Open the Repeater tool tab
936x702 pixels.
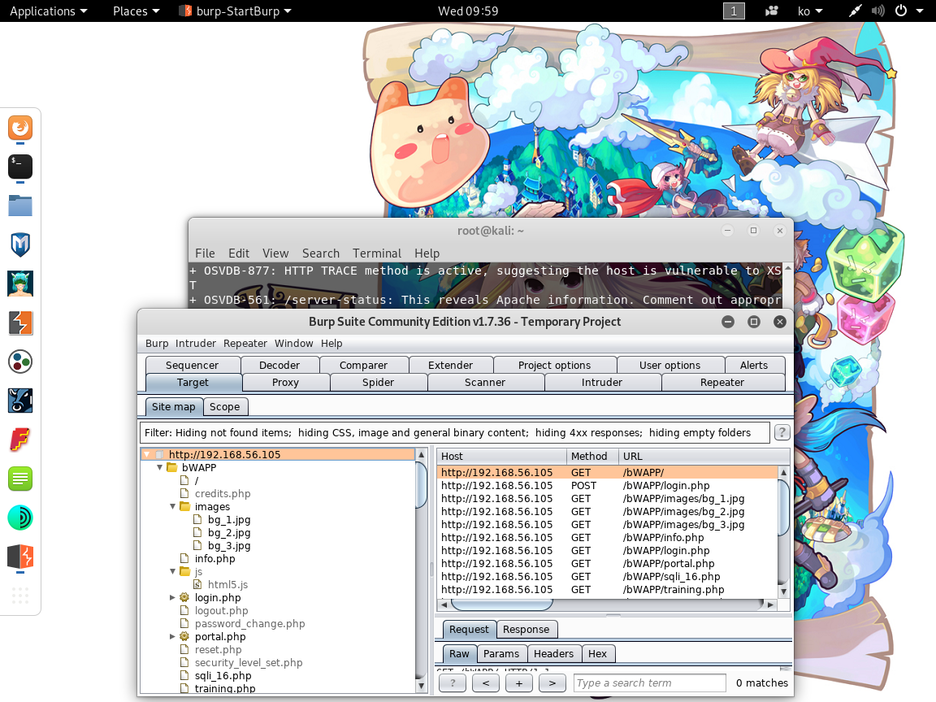[x=722, y=382]
